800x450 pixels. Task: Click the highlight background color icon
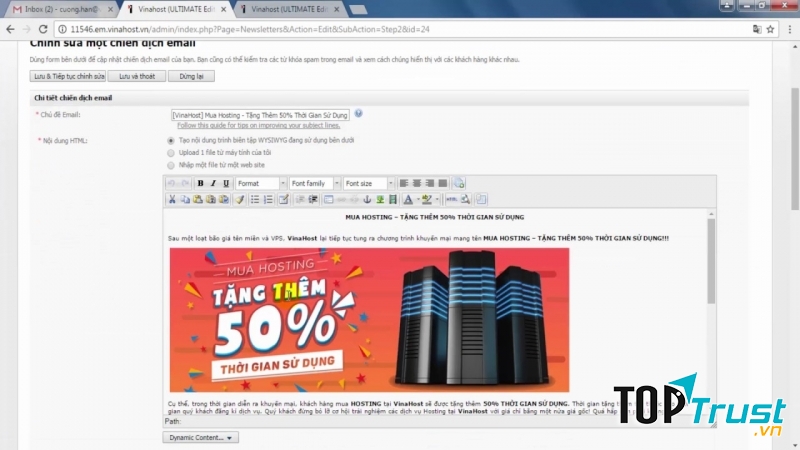pos(427,199)
